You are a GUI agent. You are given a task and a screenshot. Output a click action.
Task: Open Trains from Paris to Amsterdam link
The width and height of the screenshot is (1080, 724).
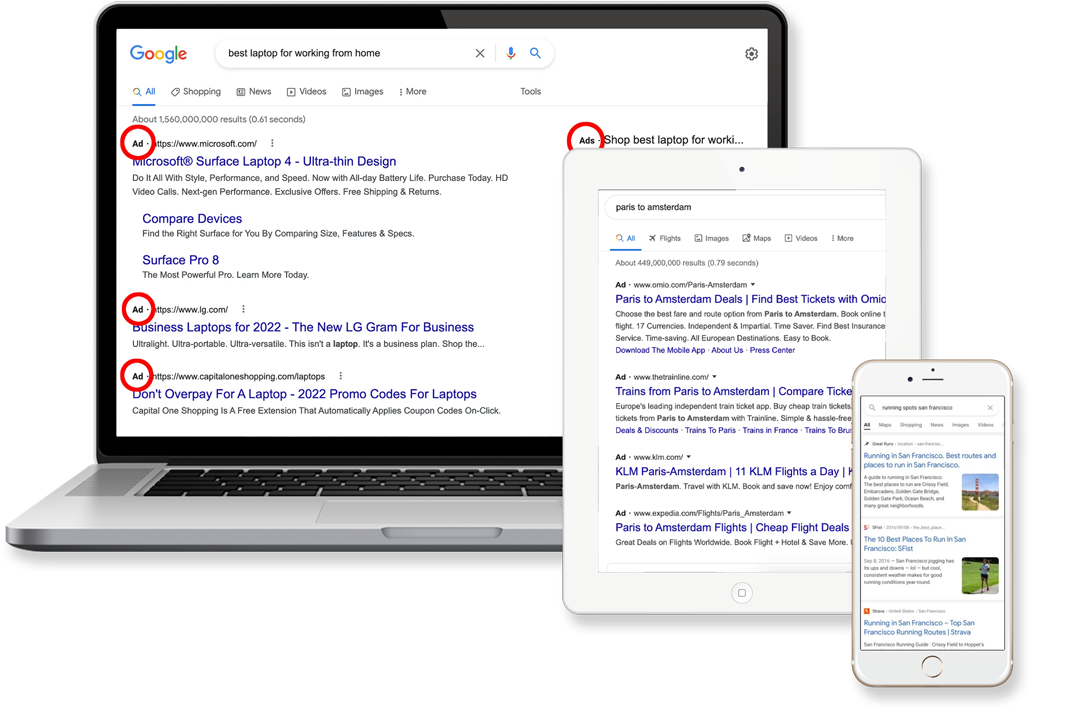734,391
